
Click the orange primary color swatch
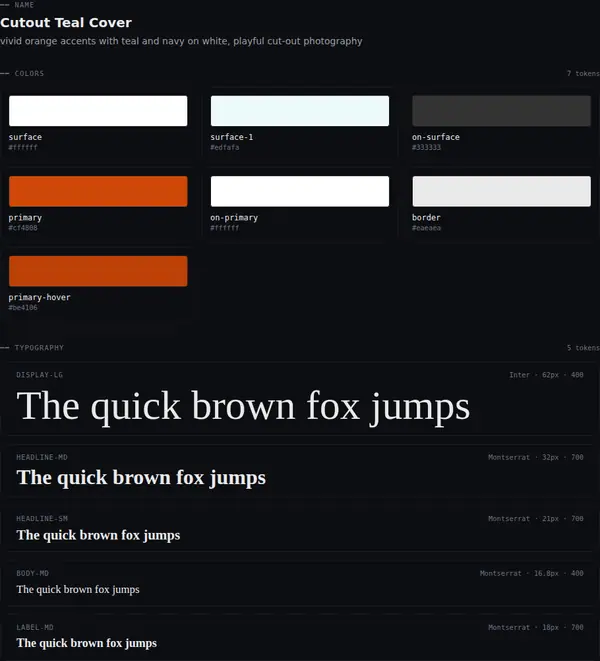98,191
